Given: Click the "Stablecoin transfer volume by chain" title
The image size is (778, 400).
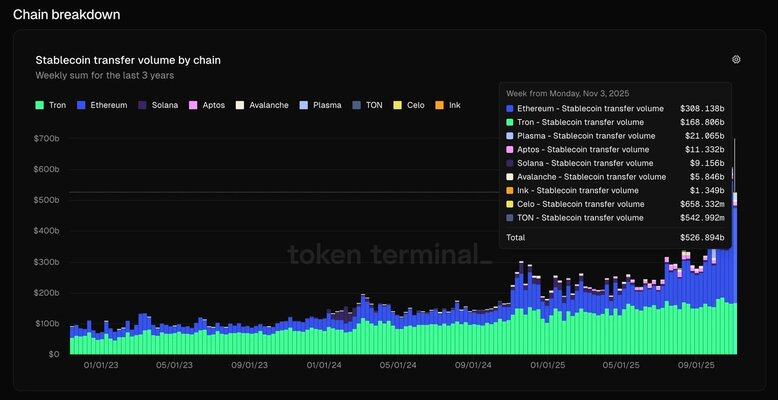Looking at the screenshot, I should tap(128, 60).
